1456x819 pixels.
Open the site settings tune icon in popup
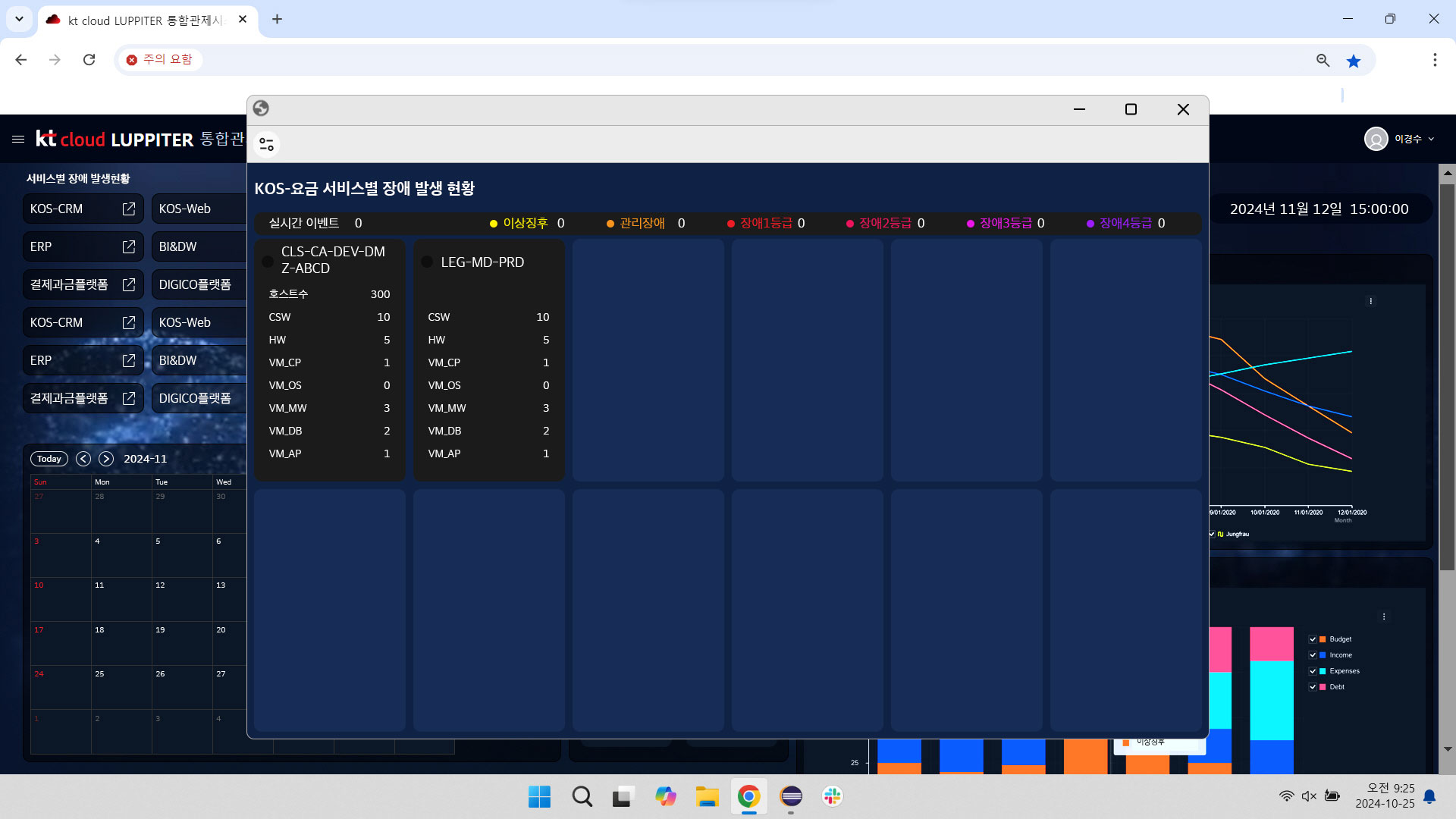click(266, 144)
